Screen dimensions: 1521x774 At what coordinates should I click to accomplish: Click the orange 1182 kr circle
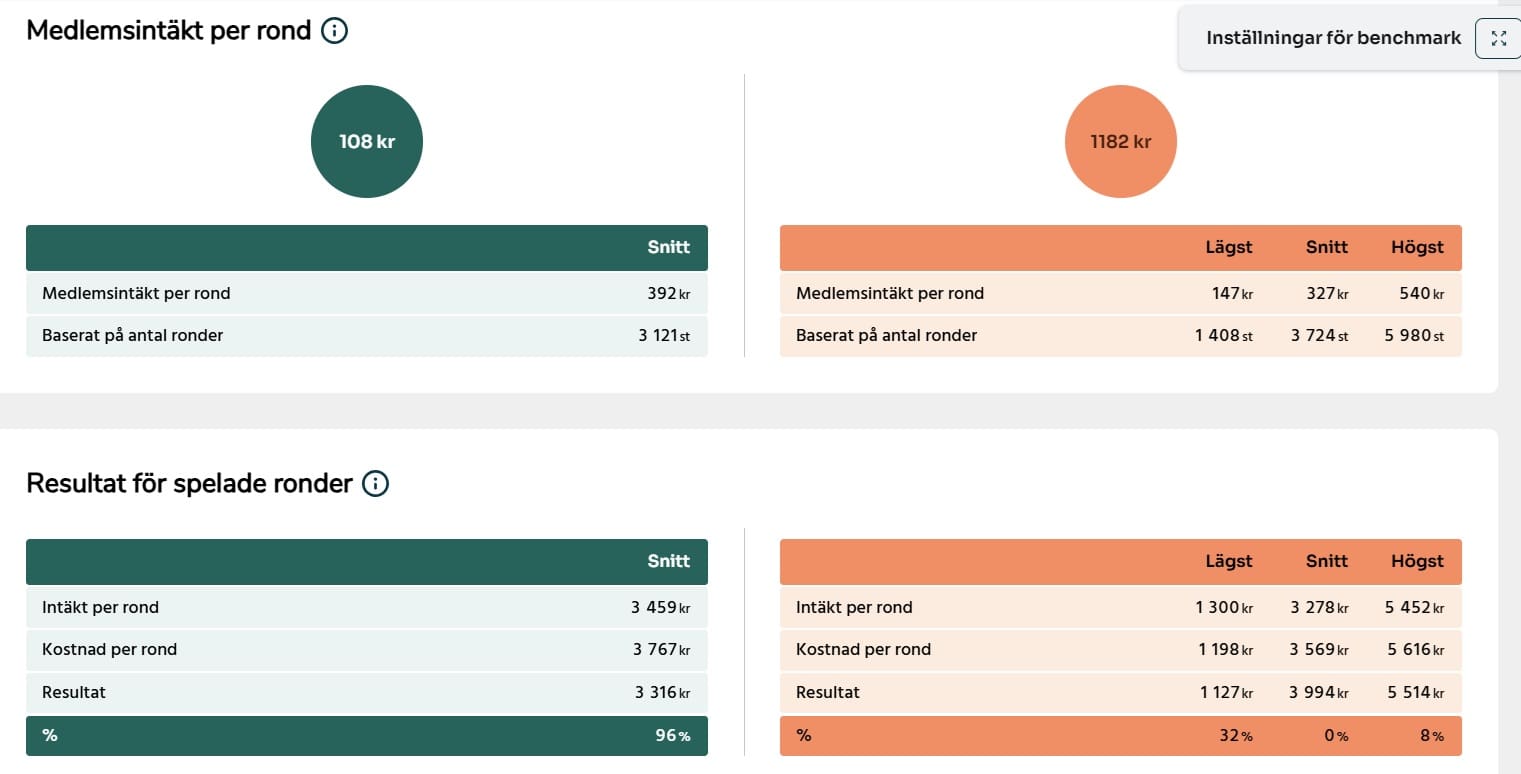[x=1120, y=141]
